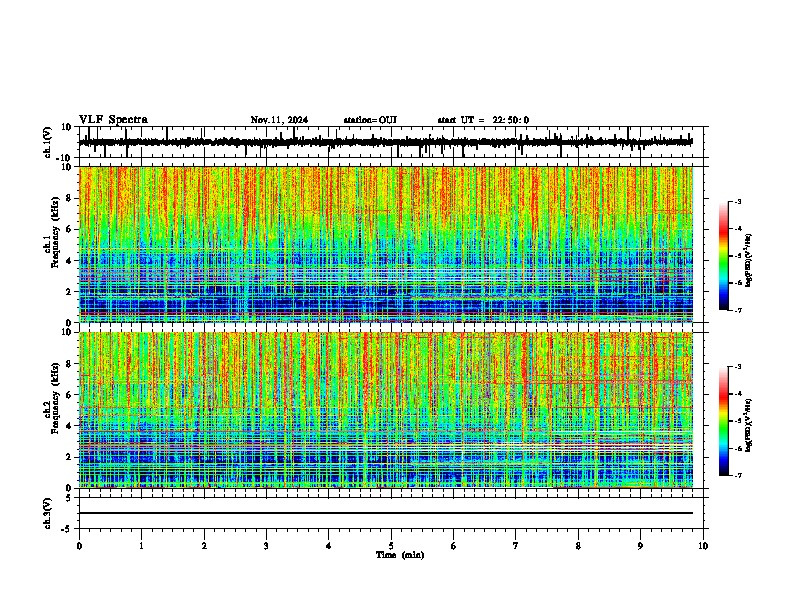Click the ch.1 spectrogram color bar

(723, 256)
